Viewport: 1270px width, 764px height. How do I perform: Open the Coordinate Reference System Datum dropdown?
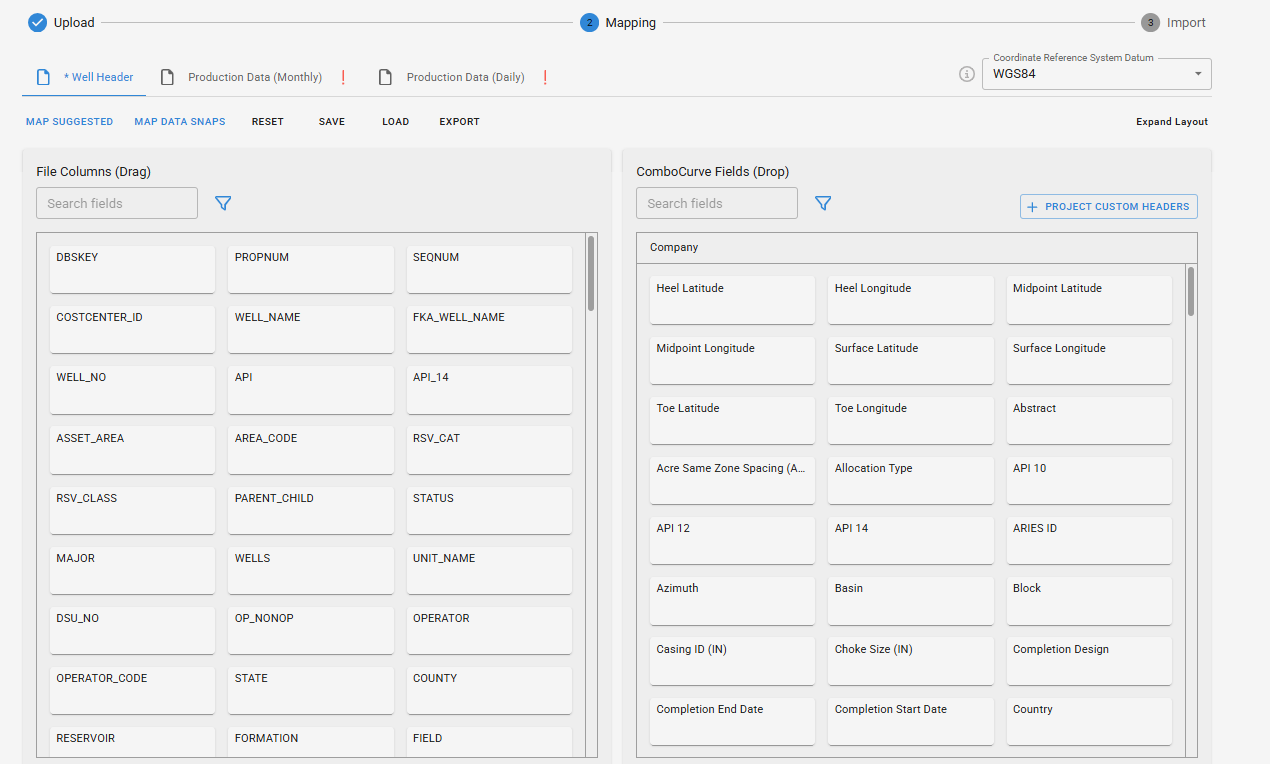(x=1096, y=74)
